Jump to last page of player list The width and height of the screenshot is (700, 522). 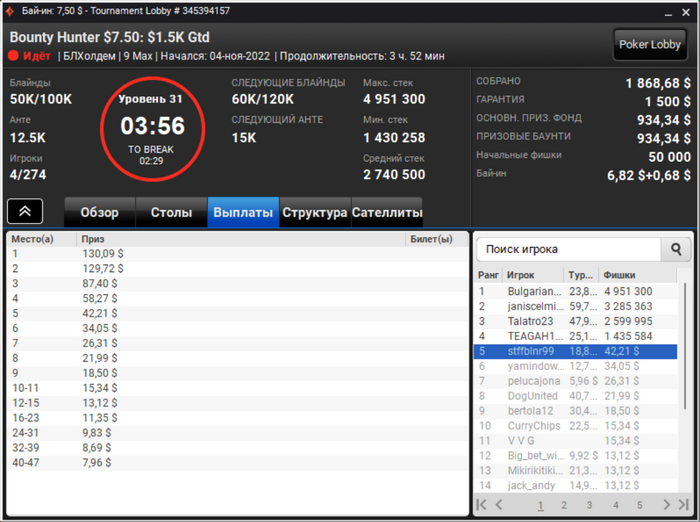click(x=683, y=505)
